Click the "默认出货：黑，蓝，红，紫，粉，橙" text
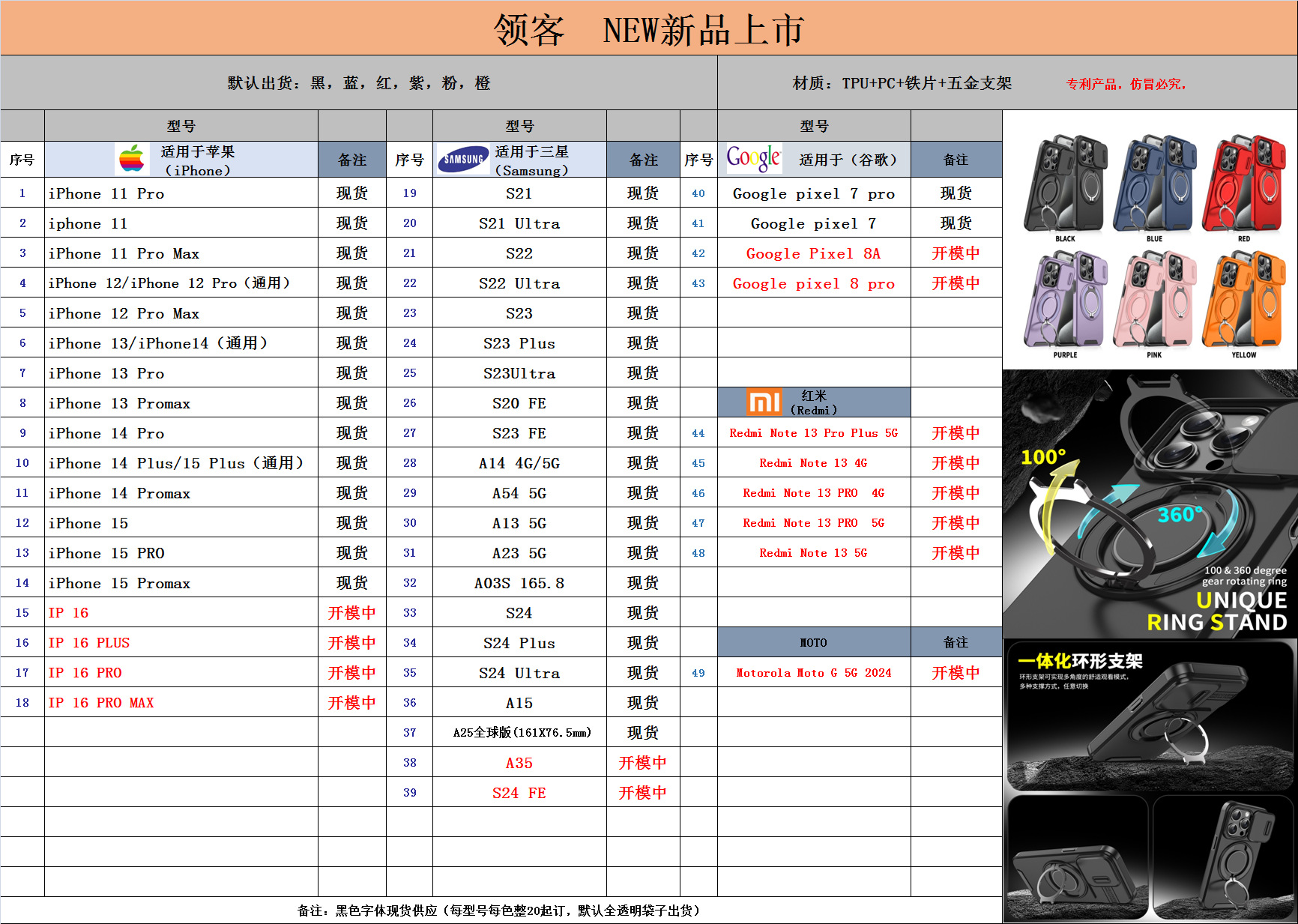The image size is (1298, 924). (x=359, y=83)
